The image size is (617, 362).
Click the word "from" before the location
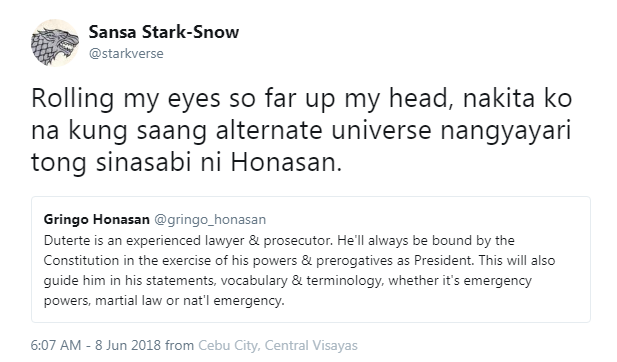coord(179,345)
